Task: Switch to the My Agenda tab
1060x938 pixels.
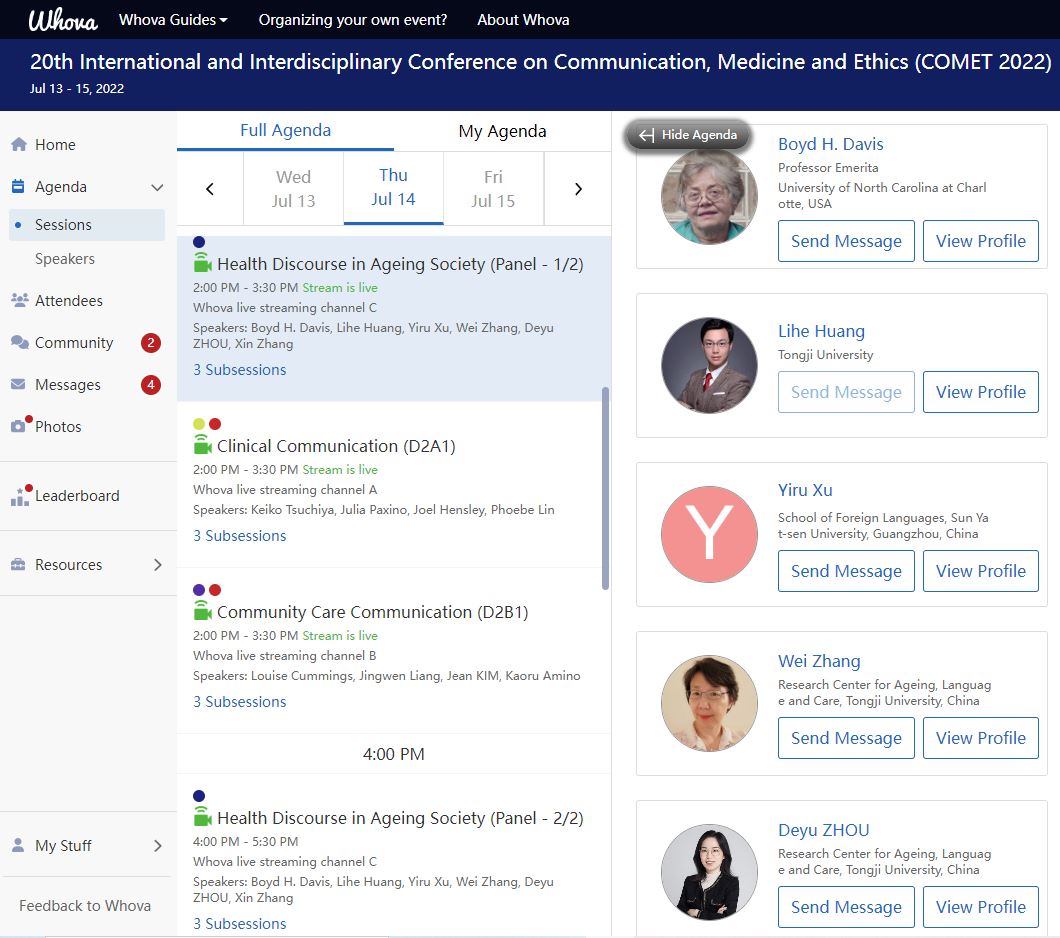Action: pyautogui.click(x=502, y=131)
